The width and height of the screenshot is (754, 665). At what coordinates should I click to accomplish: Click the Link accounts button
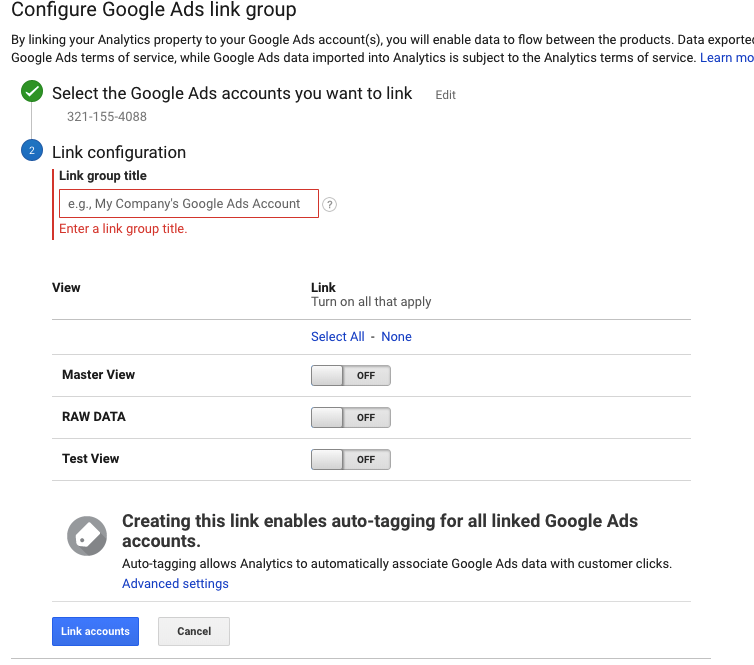click(x=95, y=631)
